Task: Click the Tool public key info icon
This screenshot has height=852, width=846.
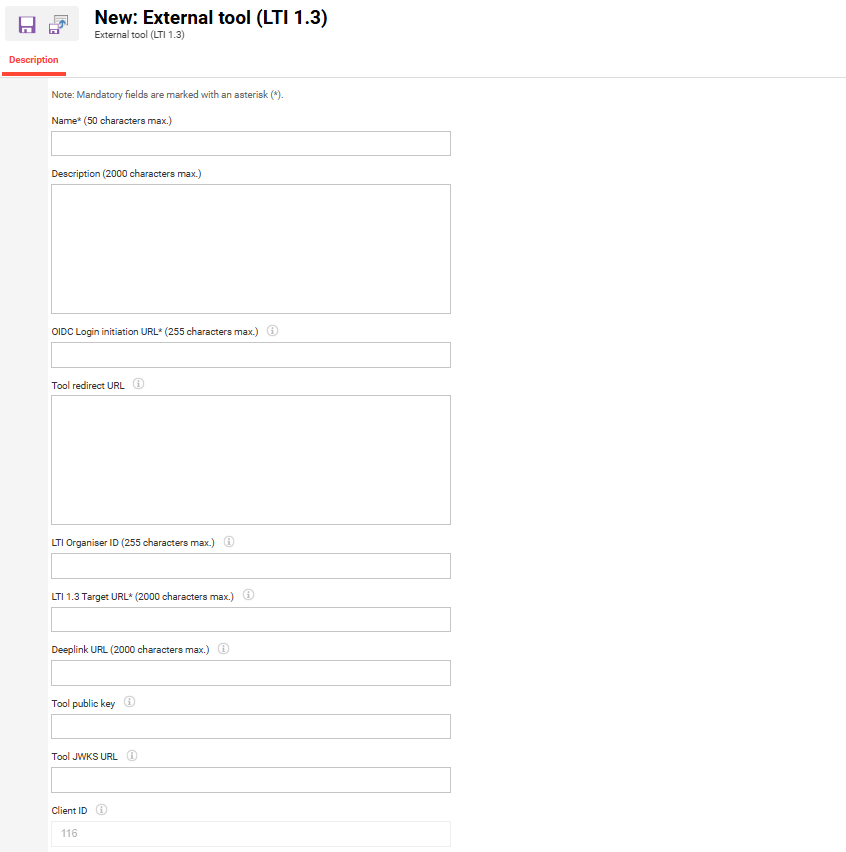Action: [x=129, y=702]
